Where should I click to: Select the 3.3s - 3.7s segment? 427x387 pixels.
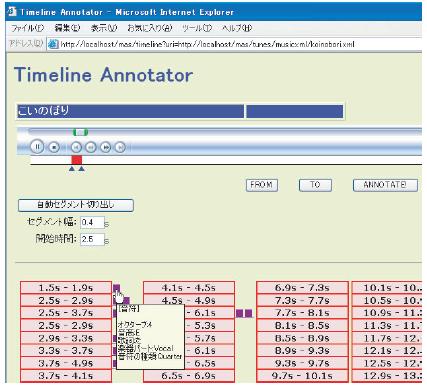pyautogui.click(x=66, y=350)
